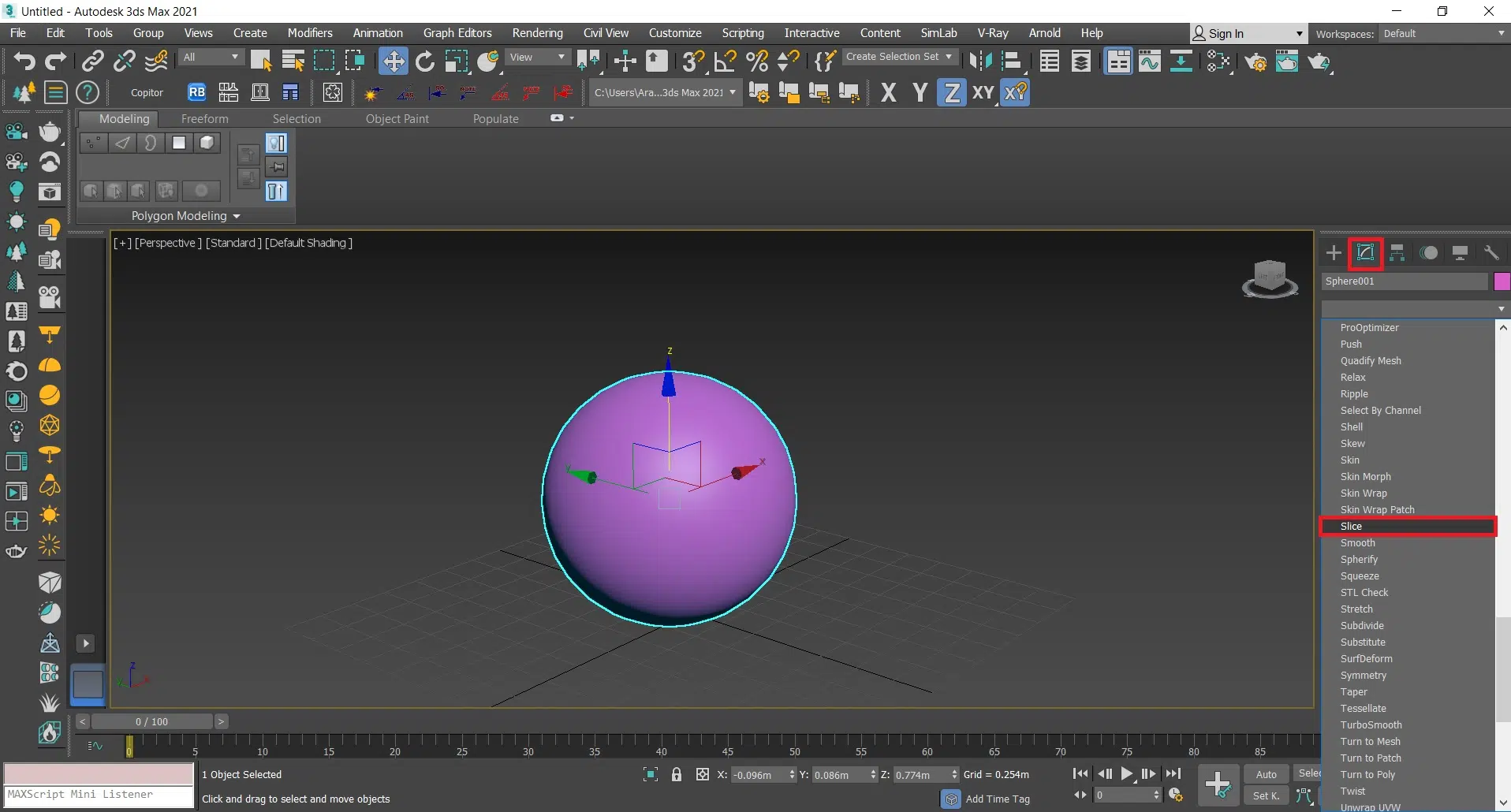Switch to the Freeform ribbon tab
Screen dimensions: 1511x812
point(204,119)
